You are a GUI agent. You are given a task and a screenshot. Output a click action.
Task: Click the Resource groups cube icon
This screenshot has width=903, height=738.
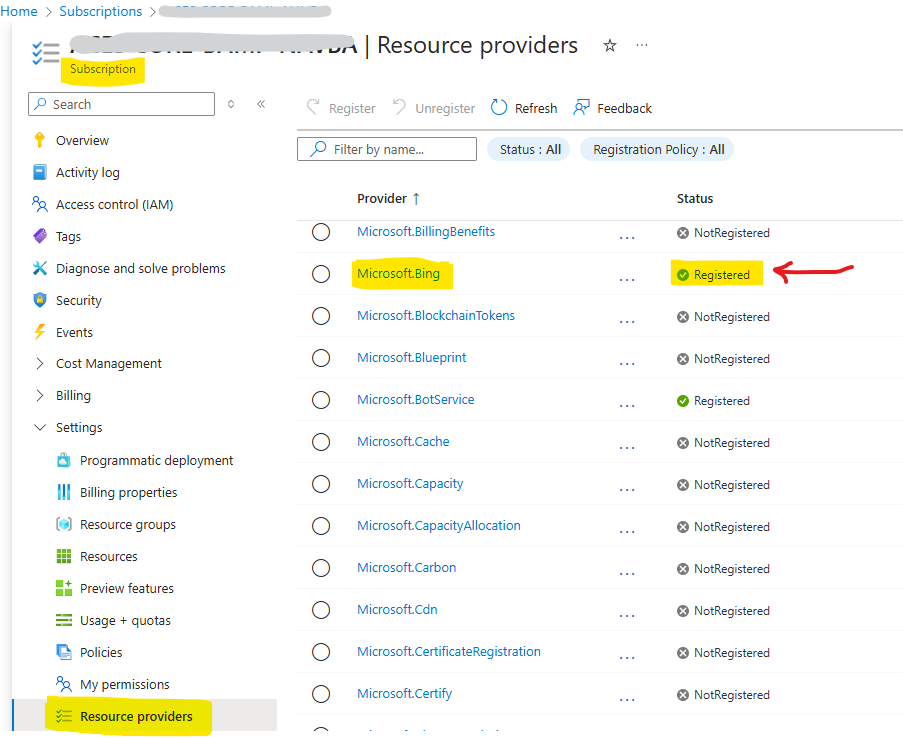click(x=64, y=524)
